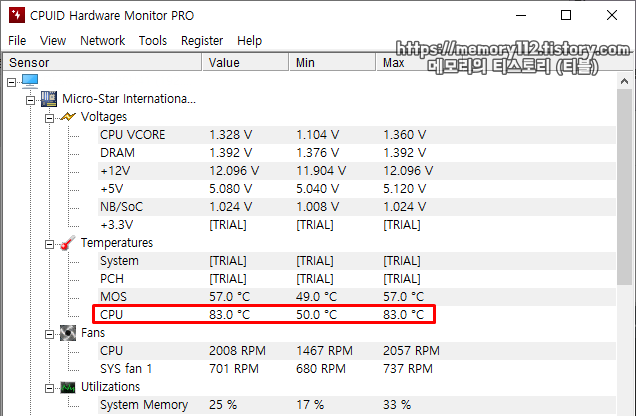636x416 pixels.
Task: Select the +3.3V voltage row
Action: 357,225
